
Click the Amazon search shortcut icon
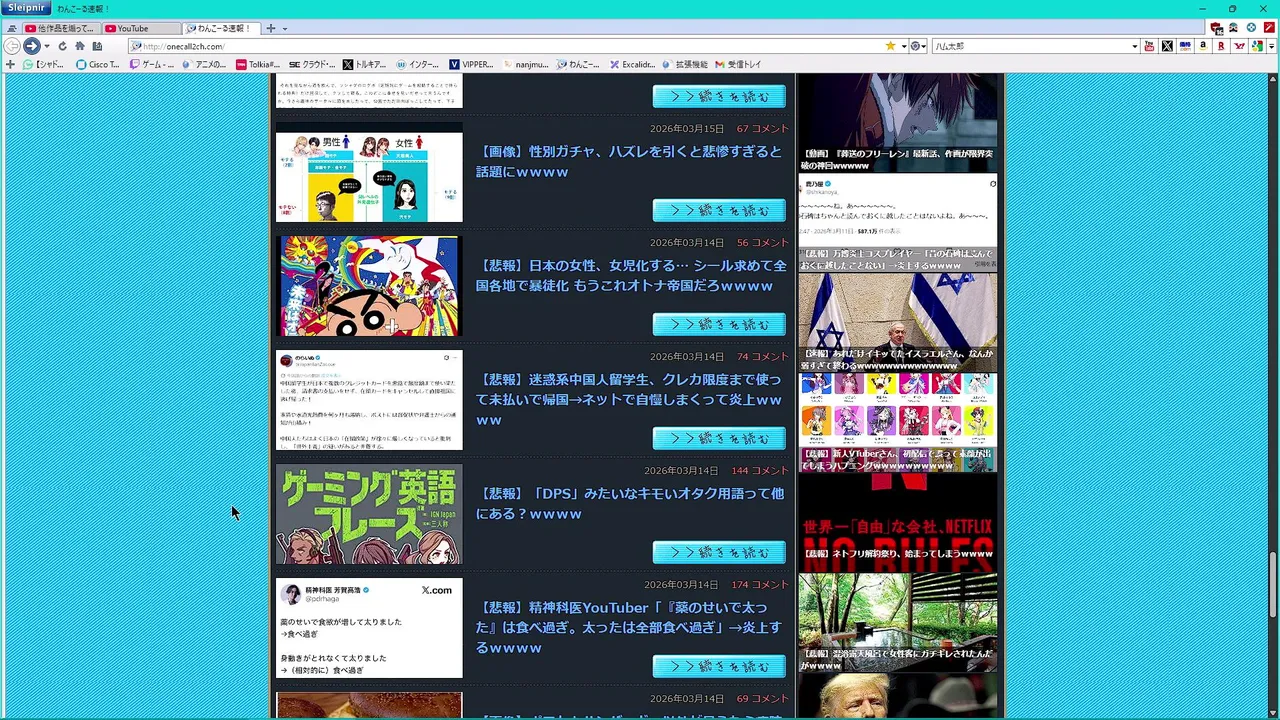click(1203, 46)
